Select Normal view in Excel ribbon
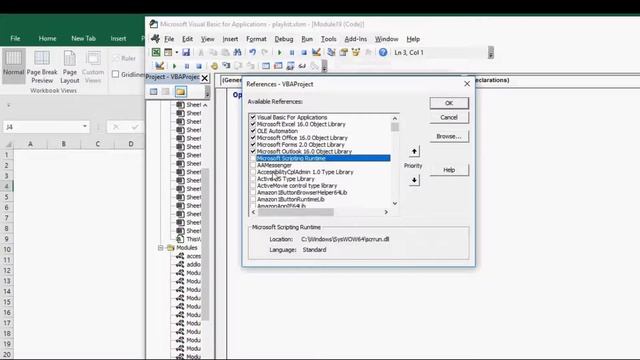Screen dimensions: 640x360 (x=13, y=66)
